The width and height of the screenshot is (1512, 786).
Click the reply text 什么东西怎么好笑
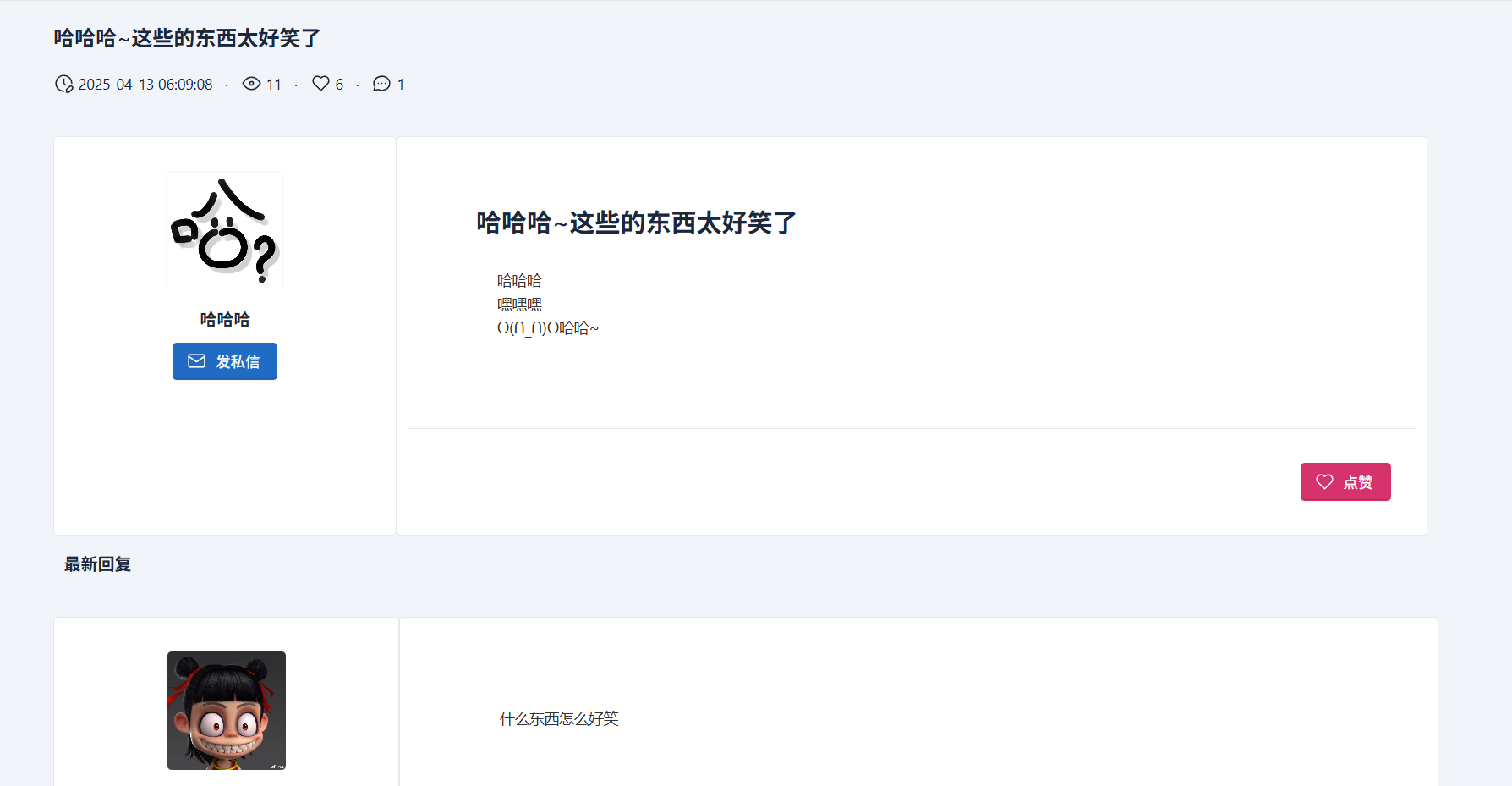pyautogui.click(x=559, y=718)
